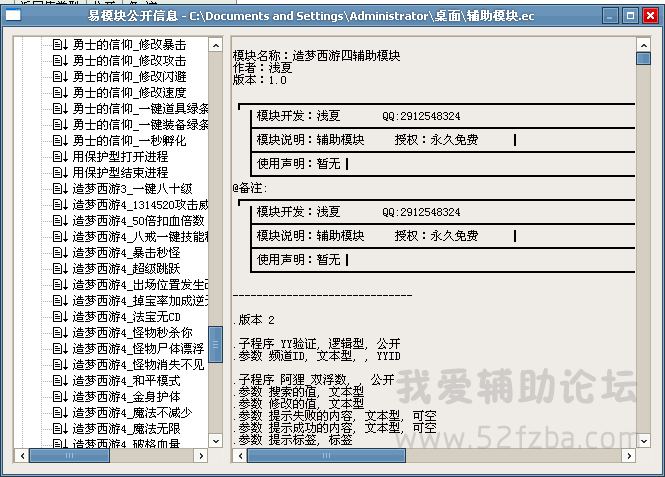Click the 参数 提示标签 line
Screen dimensions: 665x477
[x=293, y=440]
